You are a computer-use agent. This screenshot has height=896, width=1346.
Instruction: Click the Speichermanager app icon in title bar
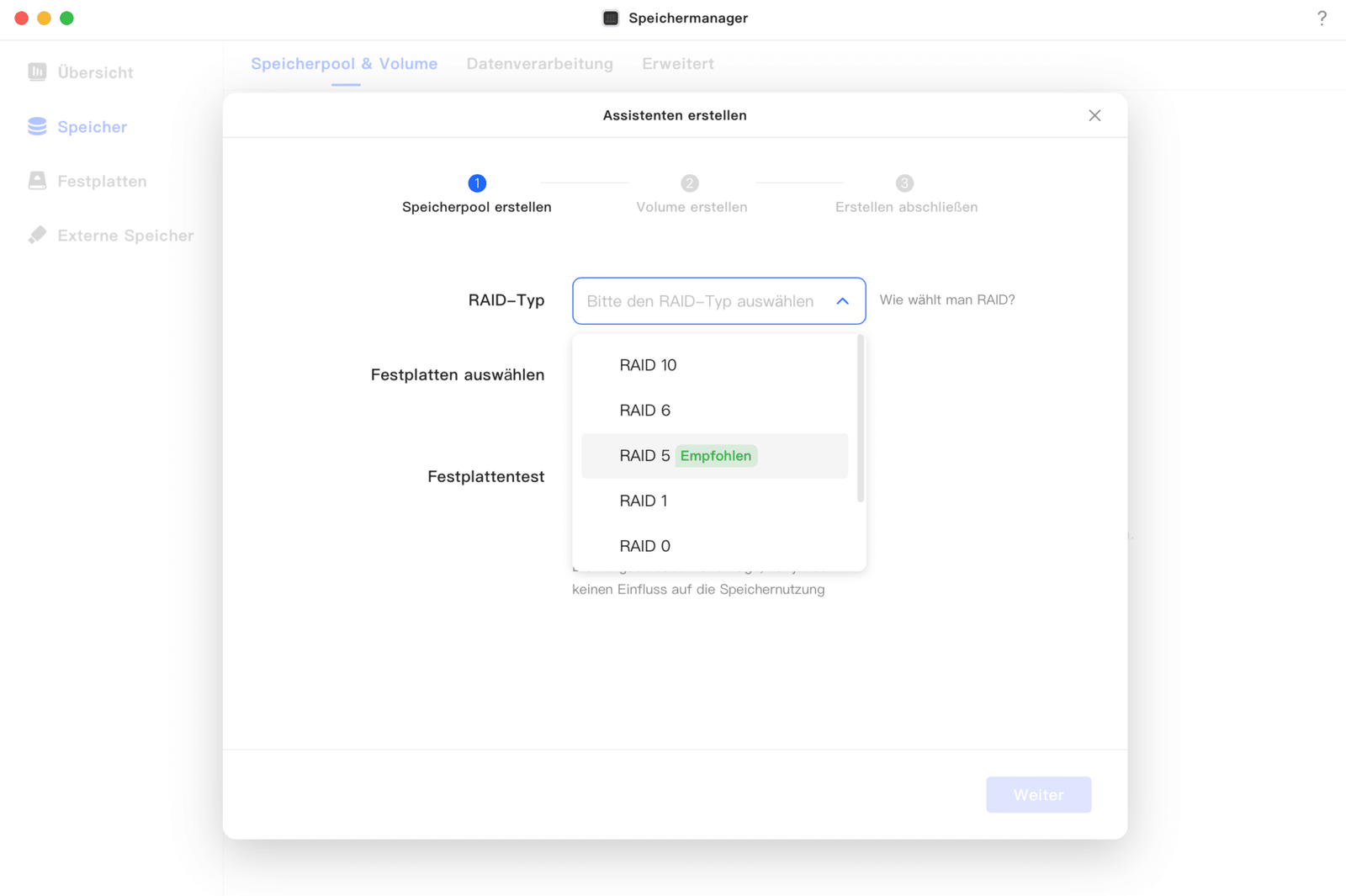click(611, 19)
